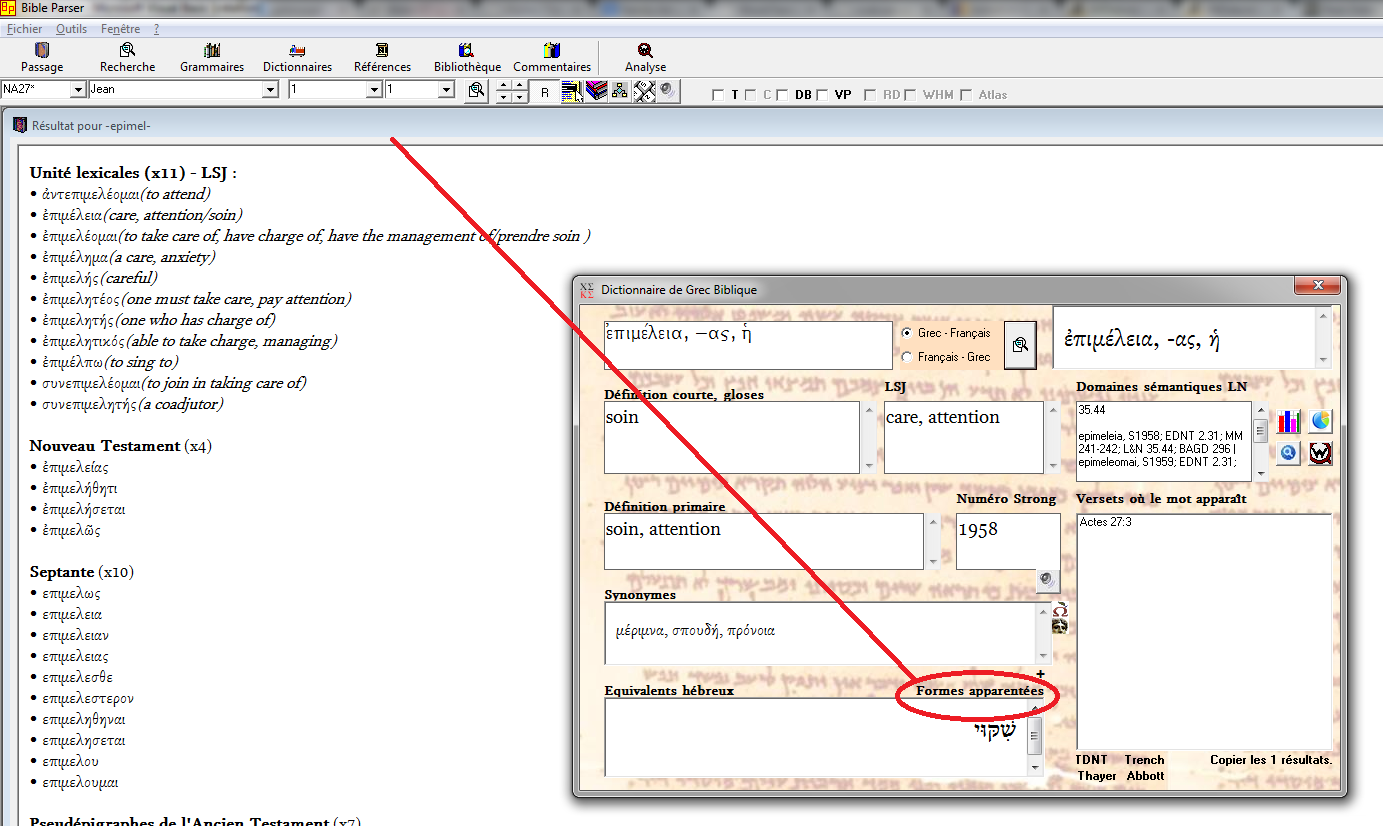Toggle the Atlas checkbox

point(966,95)
